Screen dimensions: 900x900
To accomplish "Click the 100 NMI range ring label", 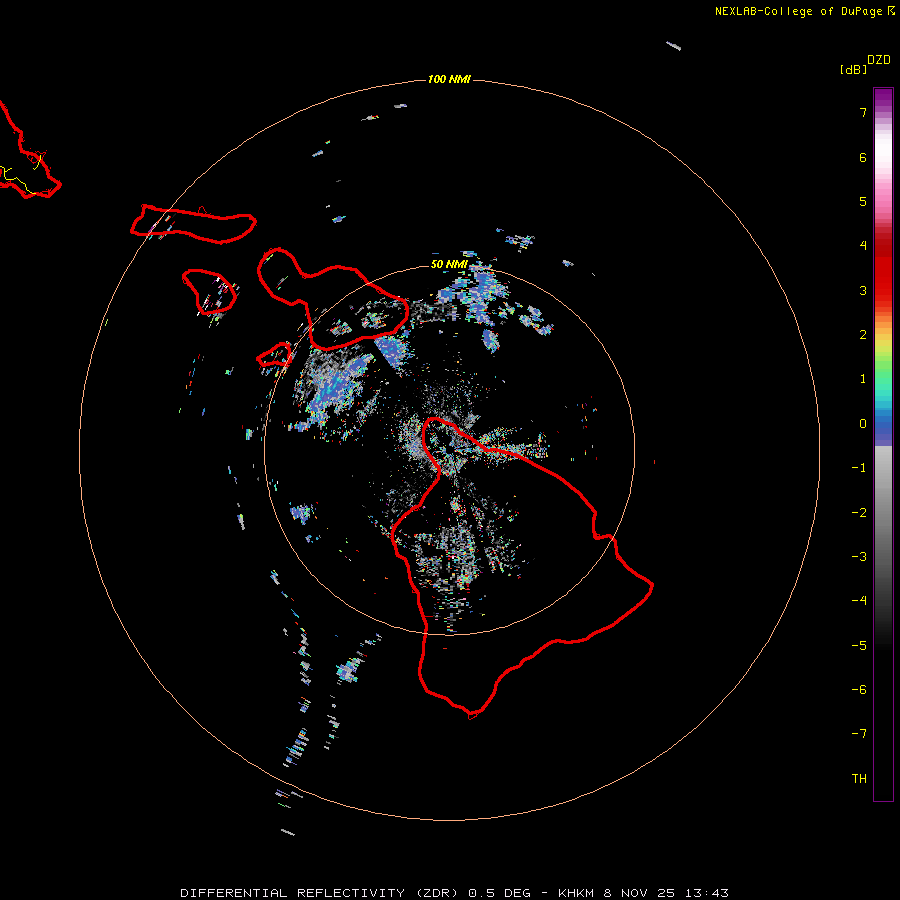I will (x=449, y=79).
